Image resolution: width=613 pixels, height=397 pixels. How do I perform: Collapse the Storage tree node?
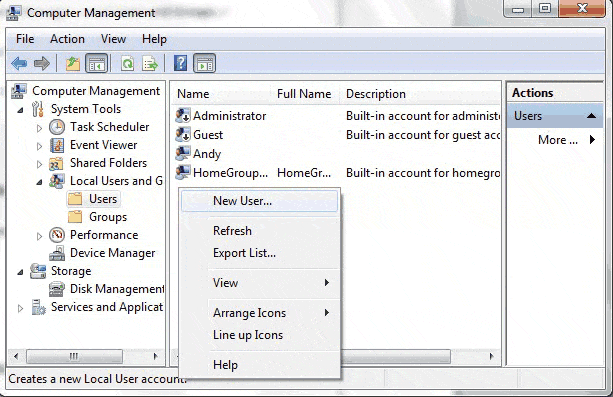pyautogui.click(x=20, y=272)
